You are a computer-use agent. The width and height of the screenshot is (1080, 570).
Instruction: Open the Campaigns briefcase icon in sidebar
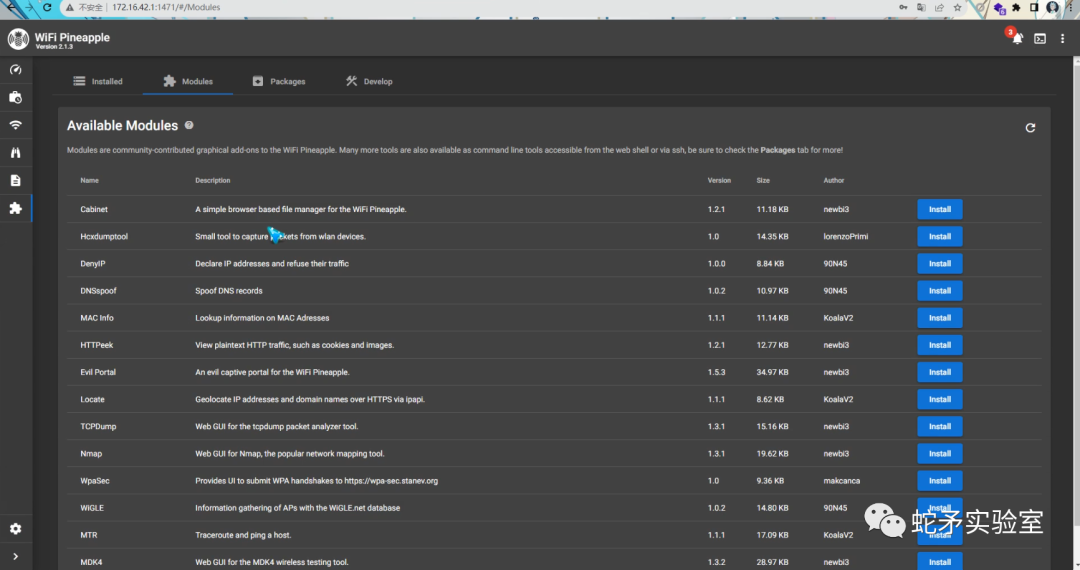point(15,97)
